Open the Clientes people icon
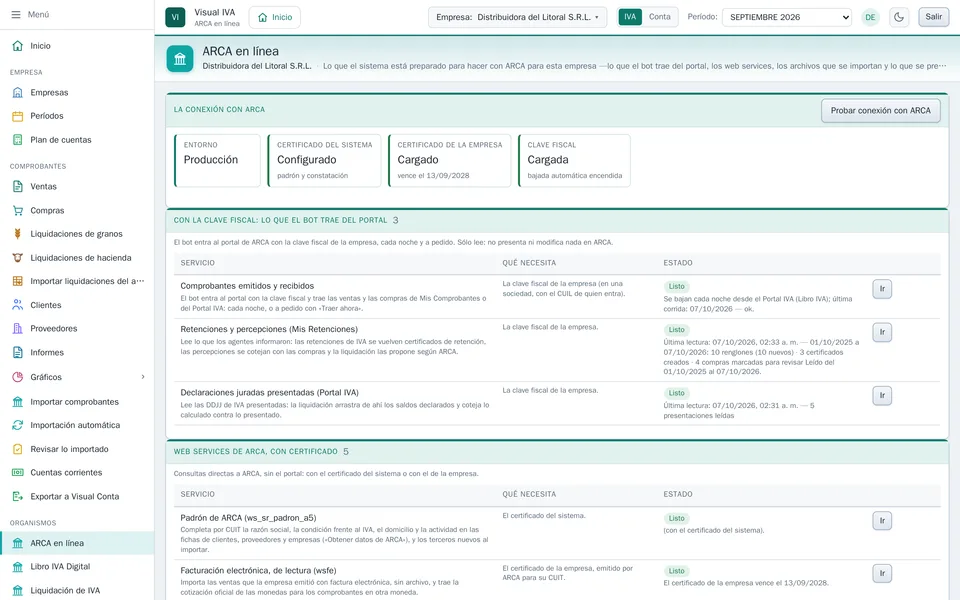 click(18, 304)
